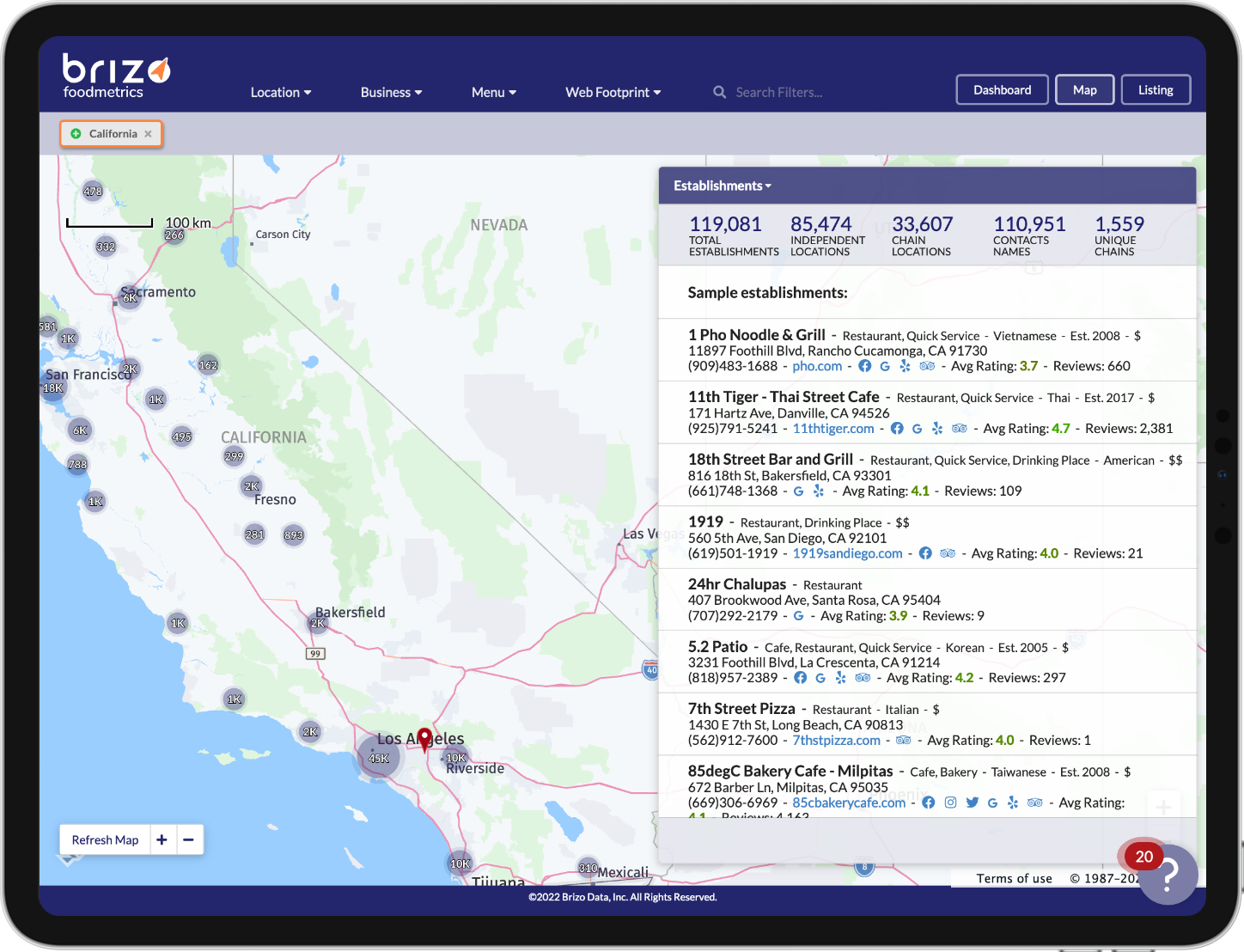Open 85degC Bakery Cafe's Instagram icon
The height and width of the screenshot is (952, 1244).
point(950,802)
